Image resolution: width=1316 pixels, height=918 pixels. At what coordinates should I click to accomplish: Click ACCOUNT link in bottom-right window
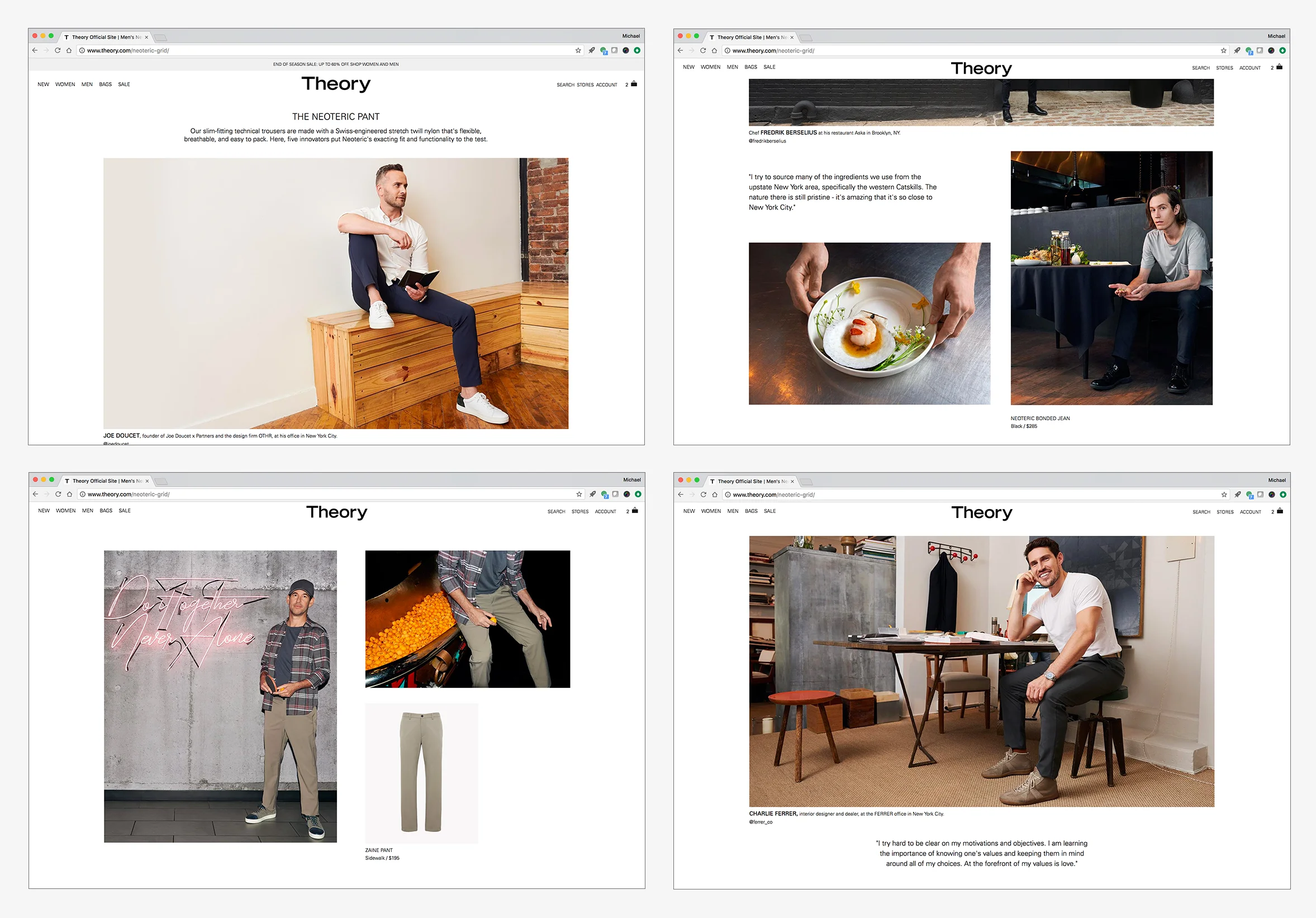(x=1251, y=512)
